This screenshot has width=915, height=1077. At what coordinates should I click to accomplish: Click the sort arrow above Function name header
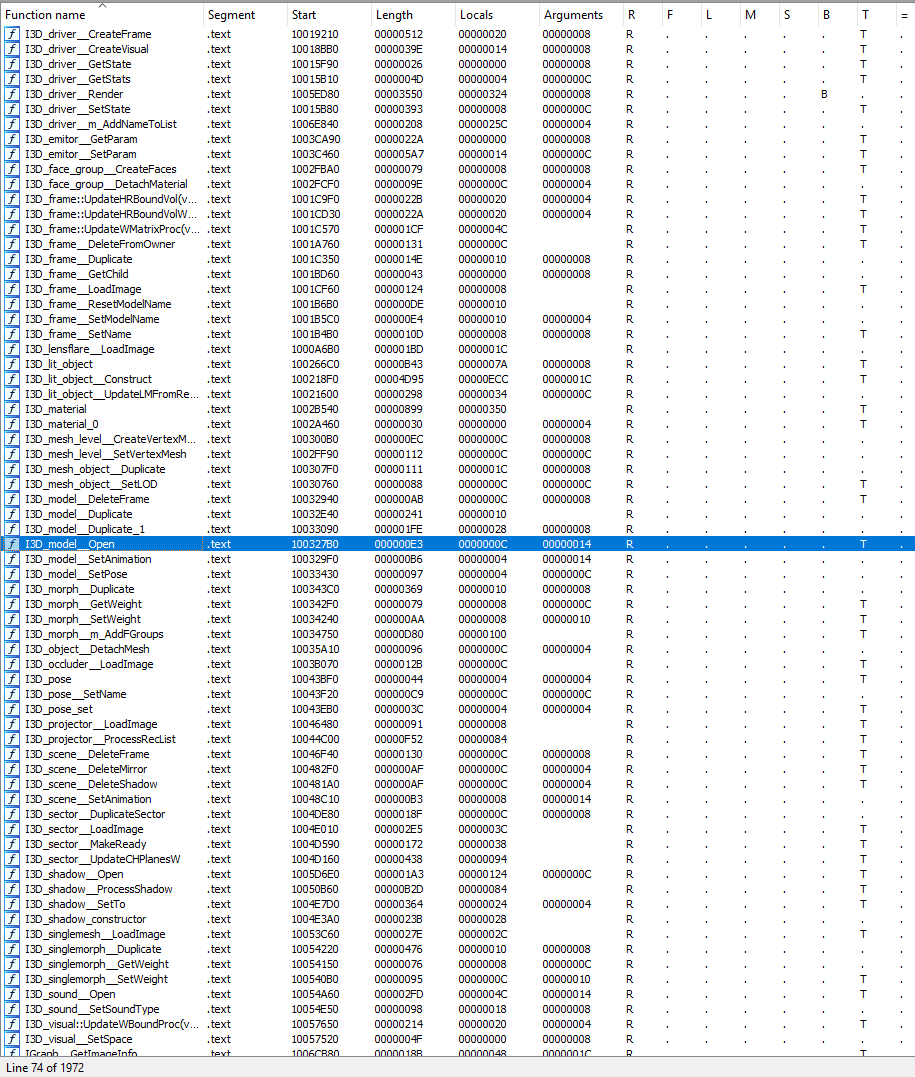pos(102,5)
